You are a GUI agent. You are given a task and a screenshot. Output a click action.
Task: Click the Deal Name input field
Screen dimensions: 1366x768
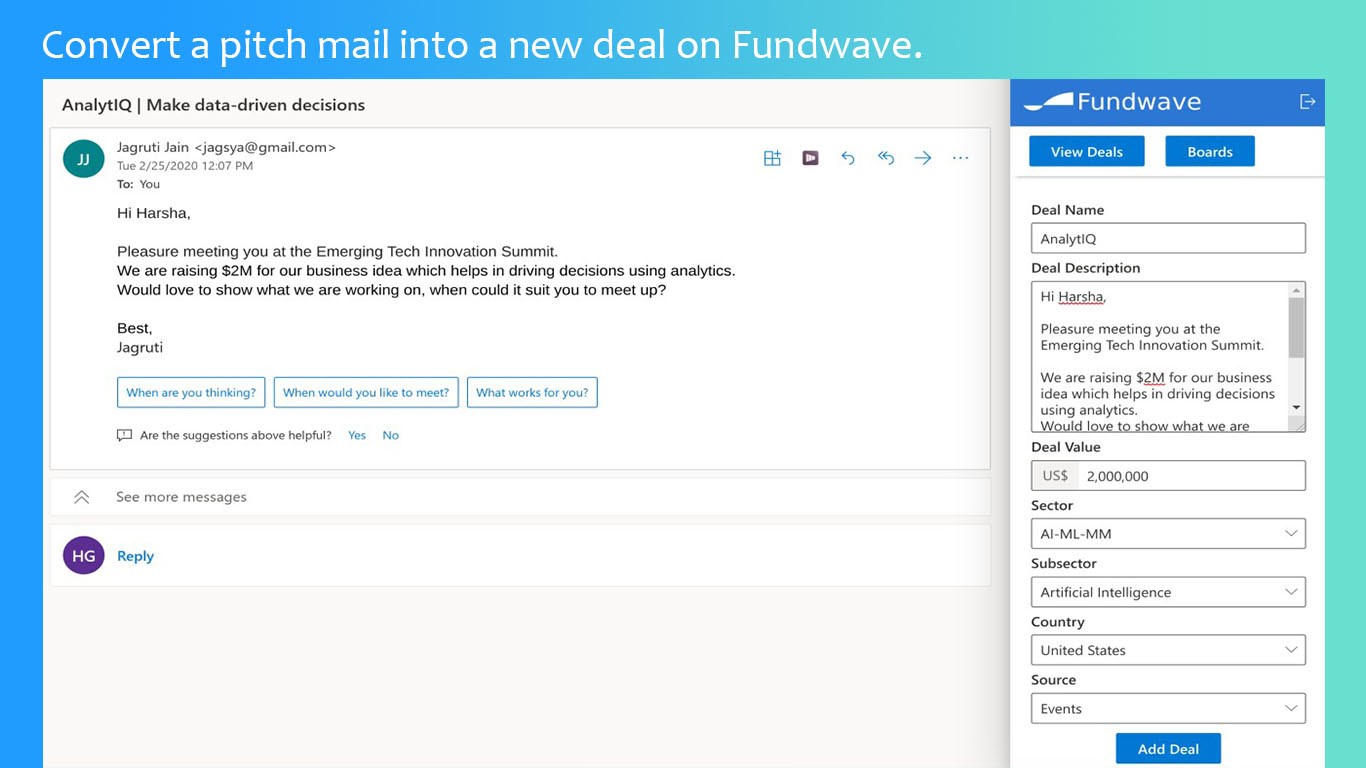1168,238
